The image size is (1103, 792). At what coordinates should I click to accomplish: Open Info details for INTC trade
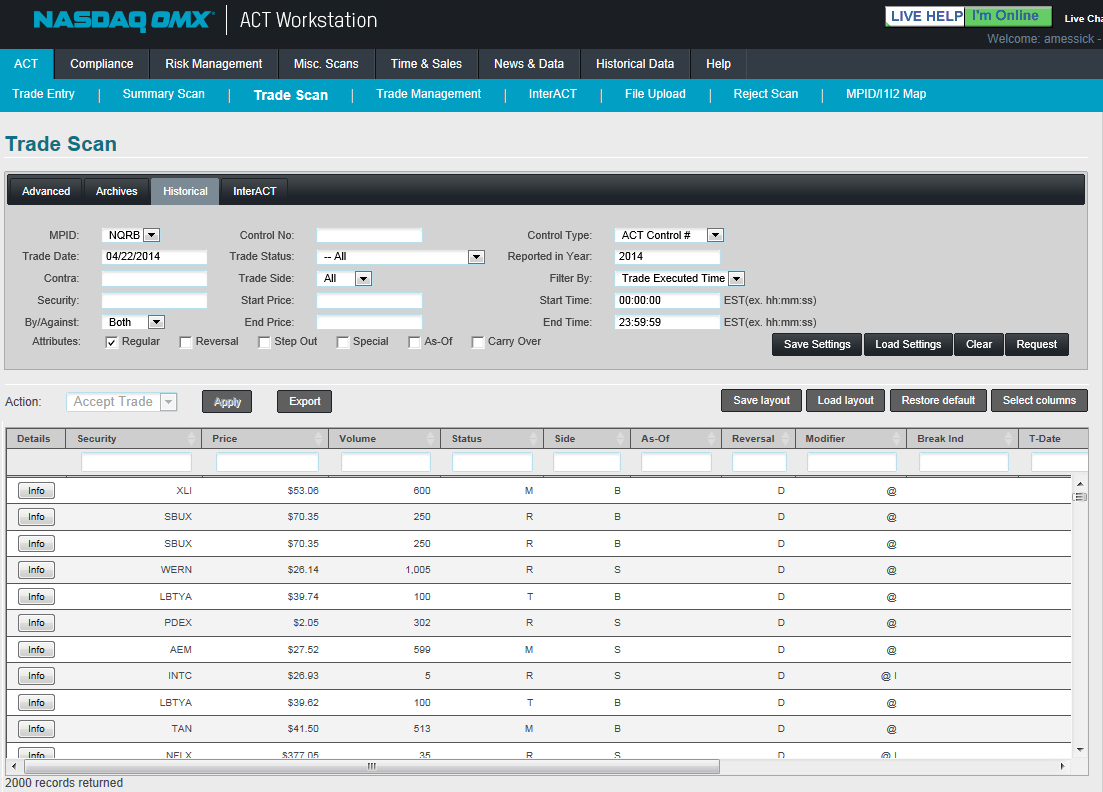37,676
